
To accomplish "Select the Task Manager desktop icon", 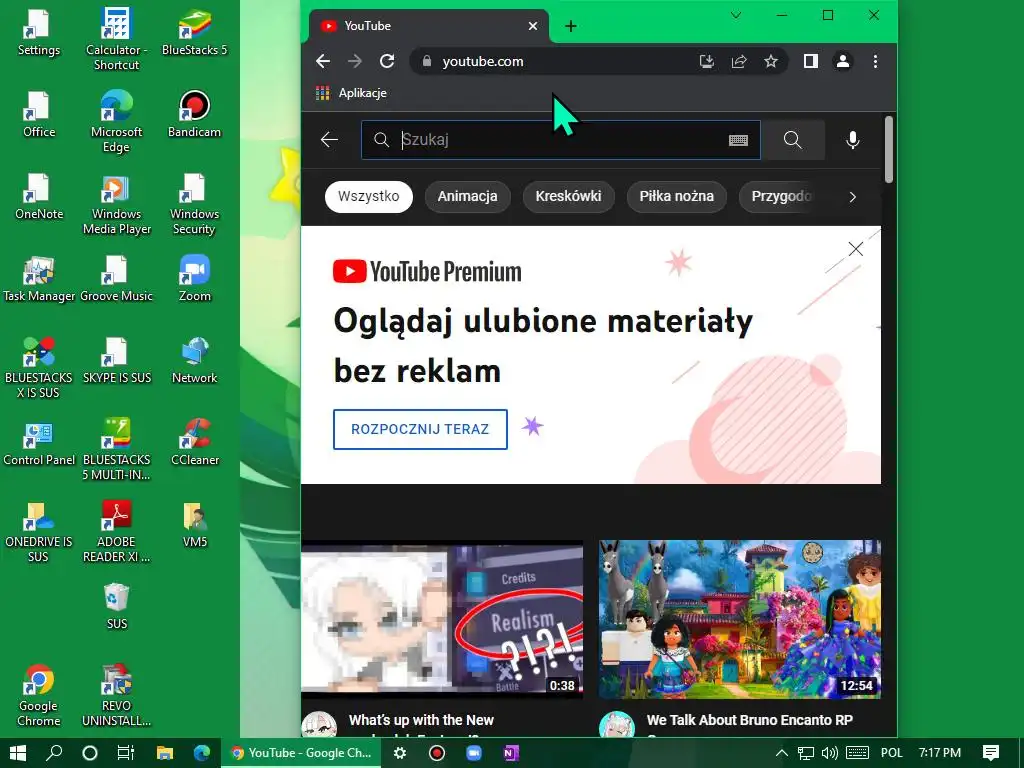I will click(x=39, y=279).
